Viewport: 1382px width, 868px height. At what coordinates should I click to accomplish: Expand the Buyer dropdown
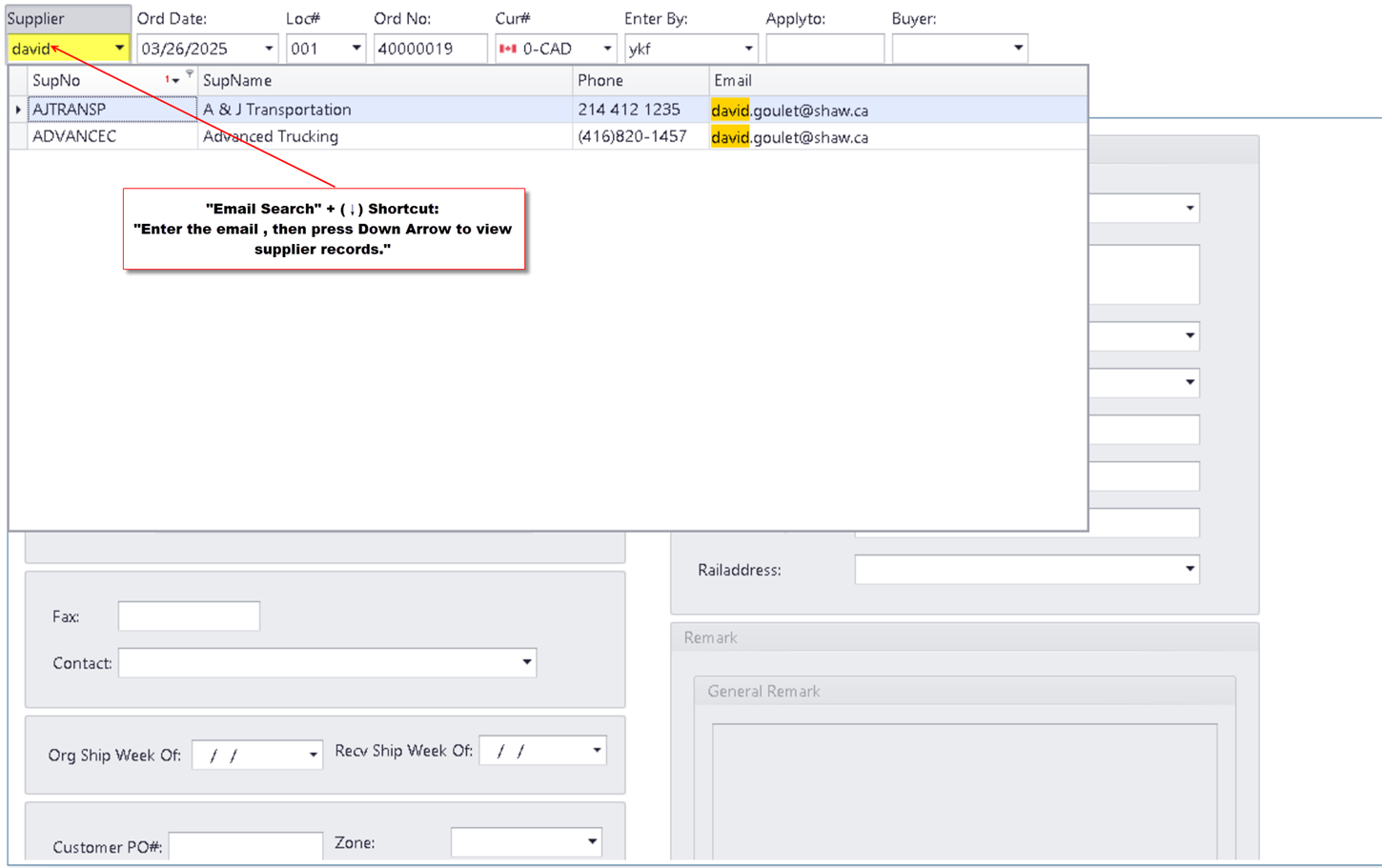1019,48
